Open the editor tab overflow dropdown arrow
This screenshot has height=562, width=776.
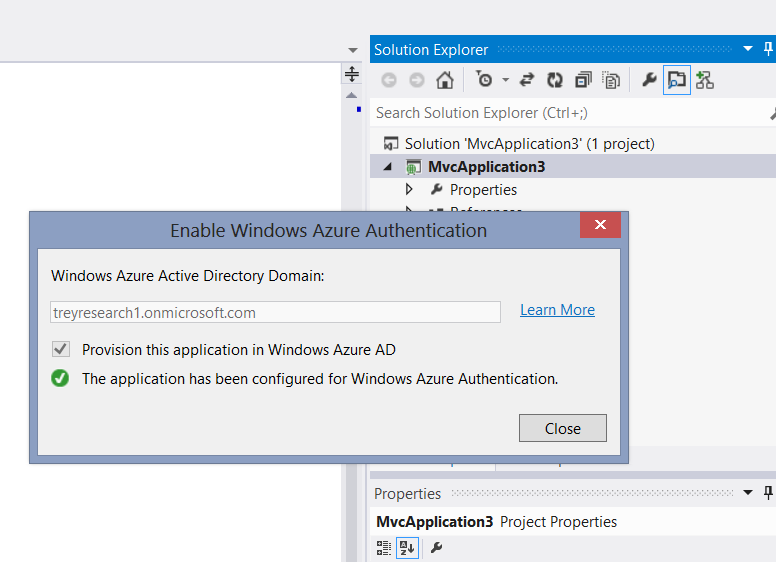[352, 50]
